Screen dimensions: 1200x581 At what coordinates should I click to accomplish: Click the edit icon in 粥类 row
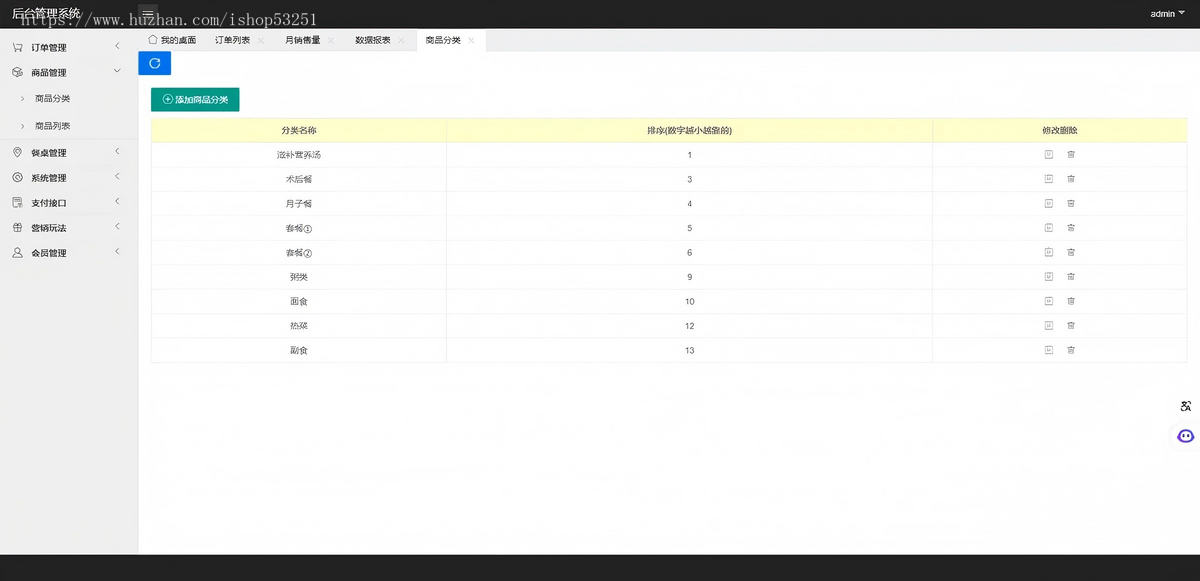coord(1049,277)
